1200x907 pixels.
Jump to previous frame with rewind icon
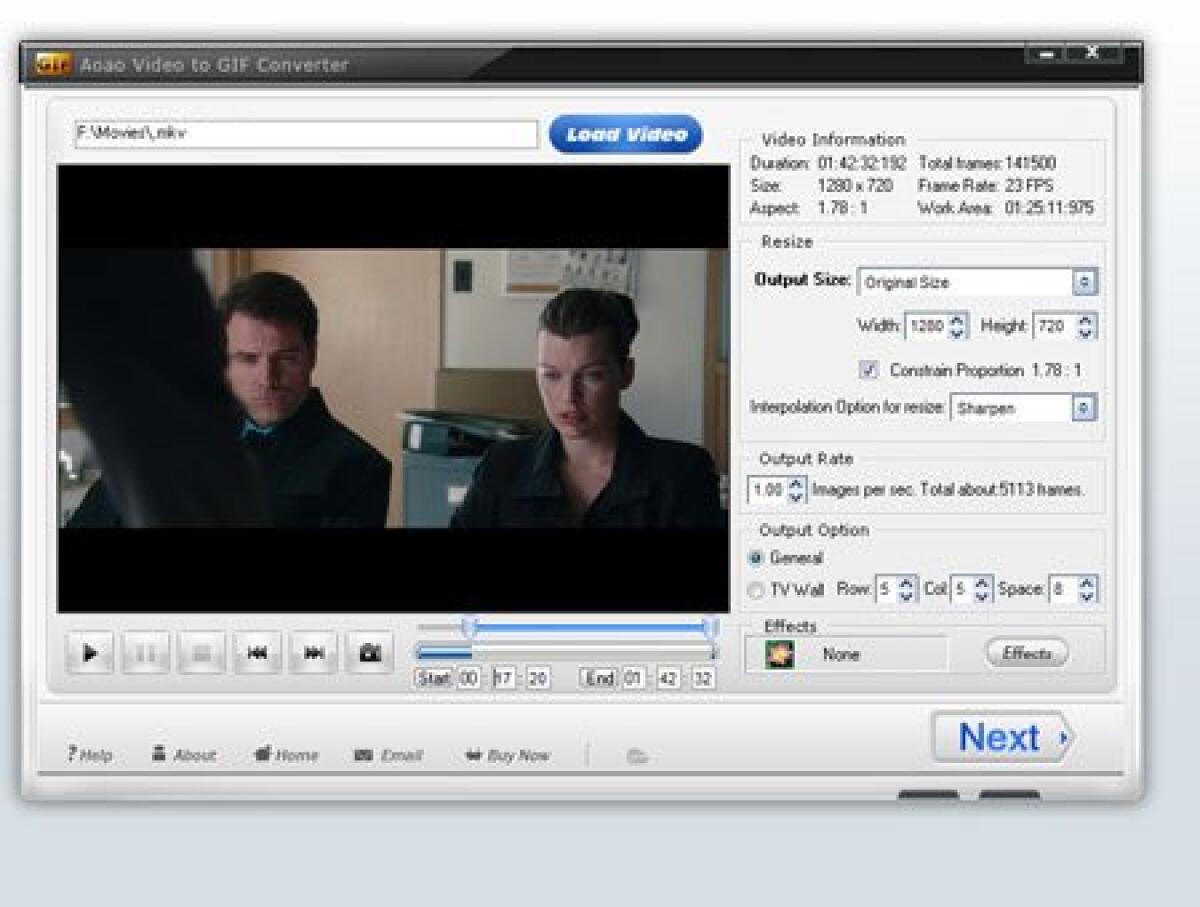point(258,652)
